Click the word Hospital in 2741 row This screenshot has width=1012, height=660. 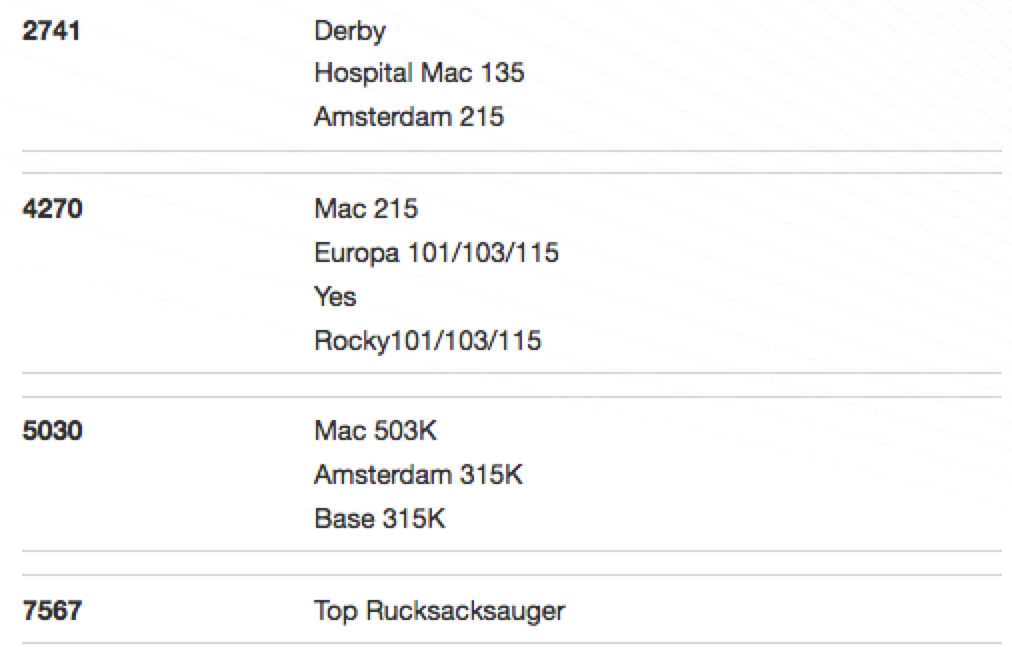(363, 74)
